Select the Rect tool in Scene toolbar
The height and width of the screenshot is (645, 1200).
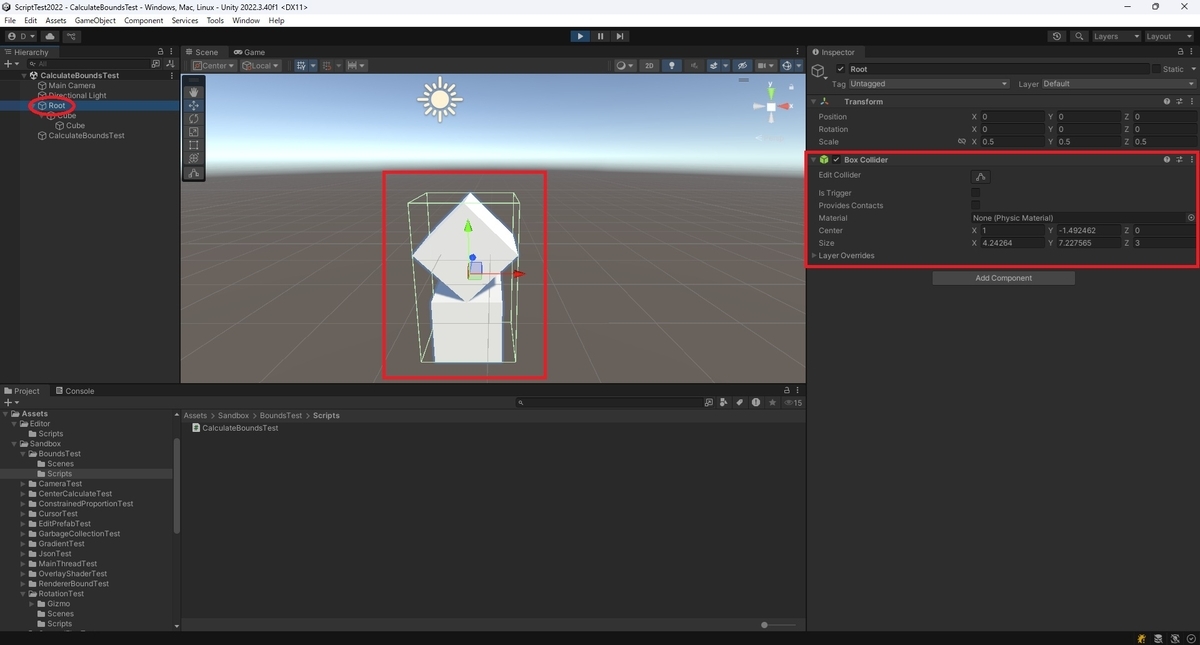194,145
